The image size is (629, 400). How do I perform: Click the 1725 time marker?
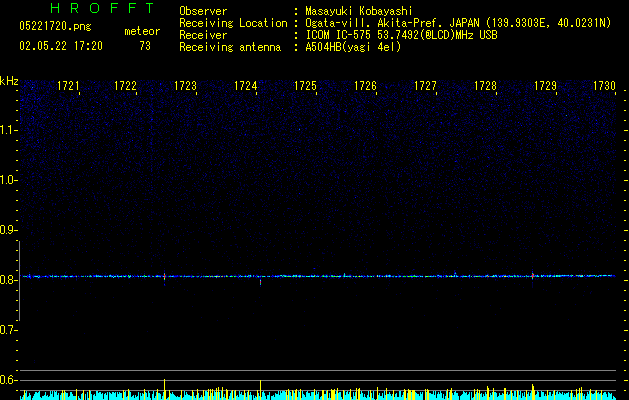click(x=306, y=86)
